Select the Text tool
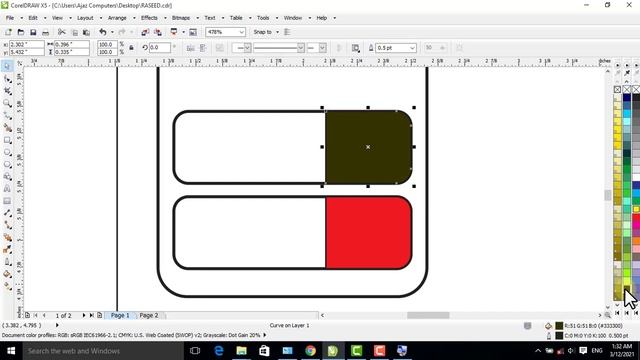The image size is (640, 360). point(7,189)
